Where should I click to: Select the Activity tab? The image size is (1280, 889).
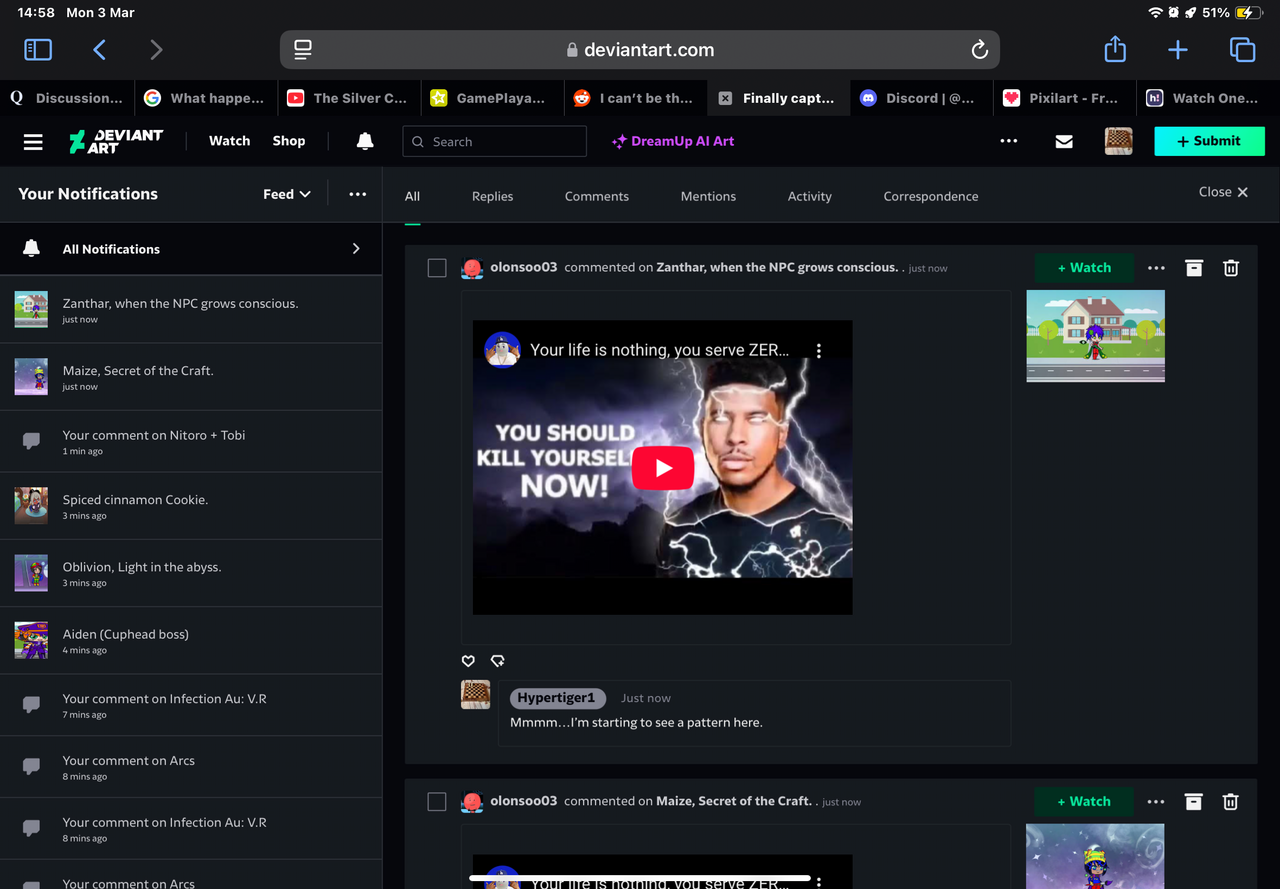tap(809, 196)
